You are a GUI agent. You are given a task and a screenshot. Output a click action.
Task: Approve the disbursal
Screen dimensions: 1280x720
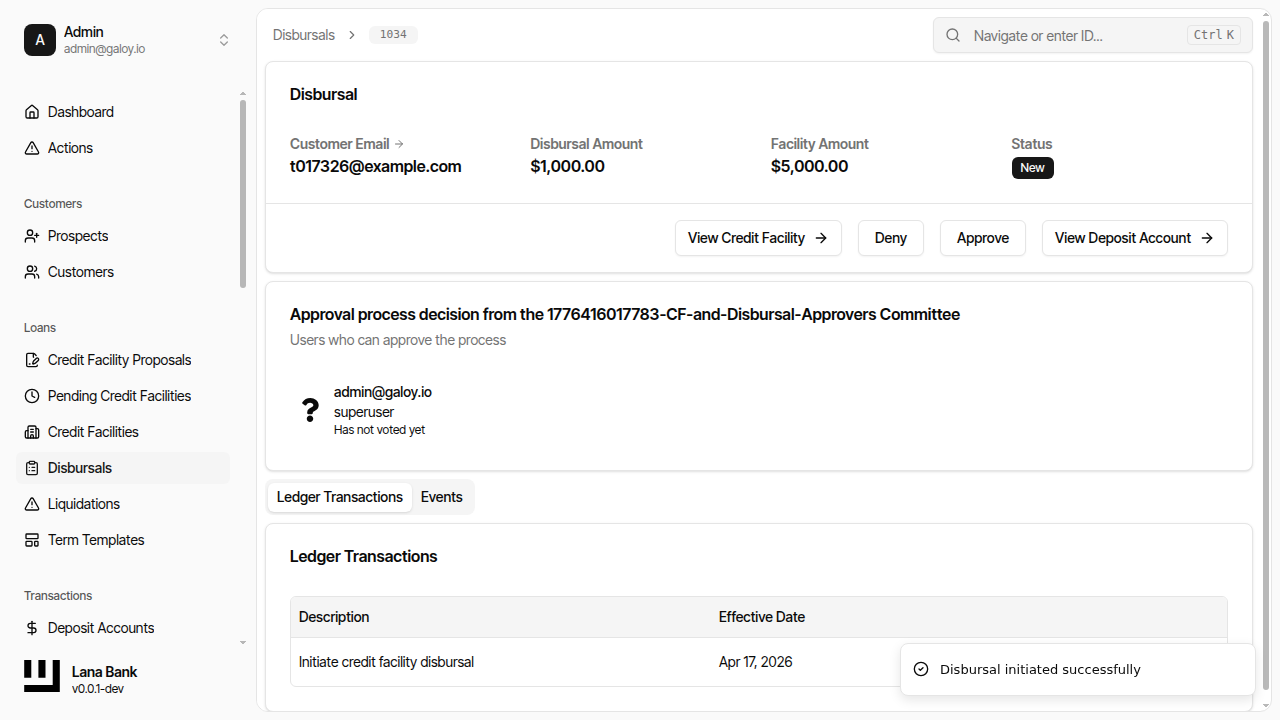click(982, 238)
